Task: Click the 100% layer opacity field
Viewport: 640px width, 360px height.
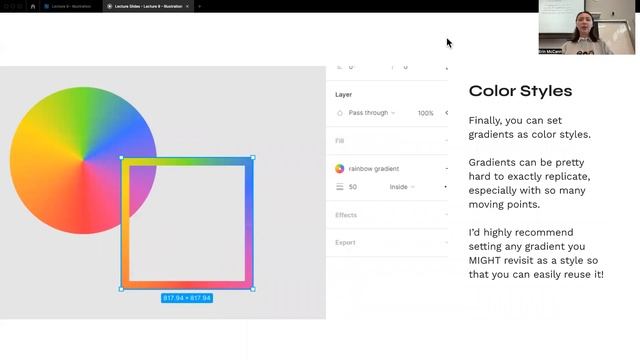Action: 425,113
